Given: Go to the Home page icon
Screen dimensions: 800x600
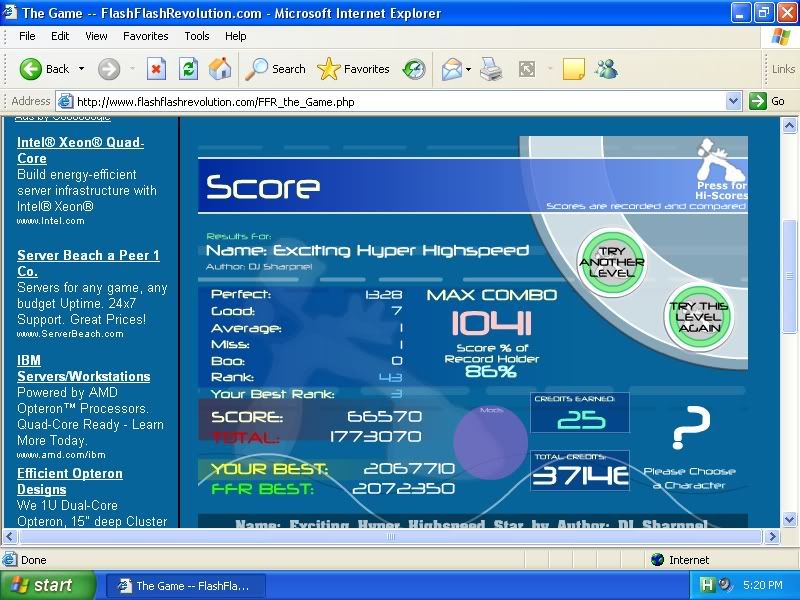Looking at the screenshot, I should [x=220, y=69].
